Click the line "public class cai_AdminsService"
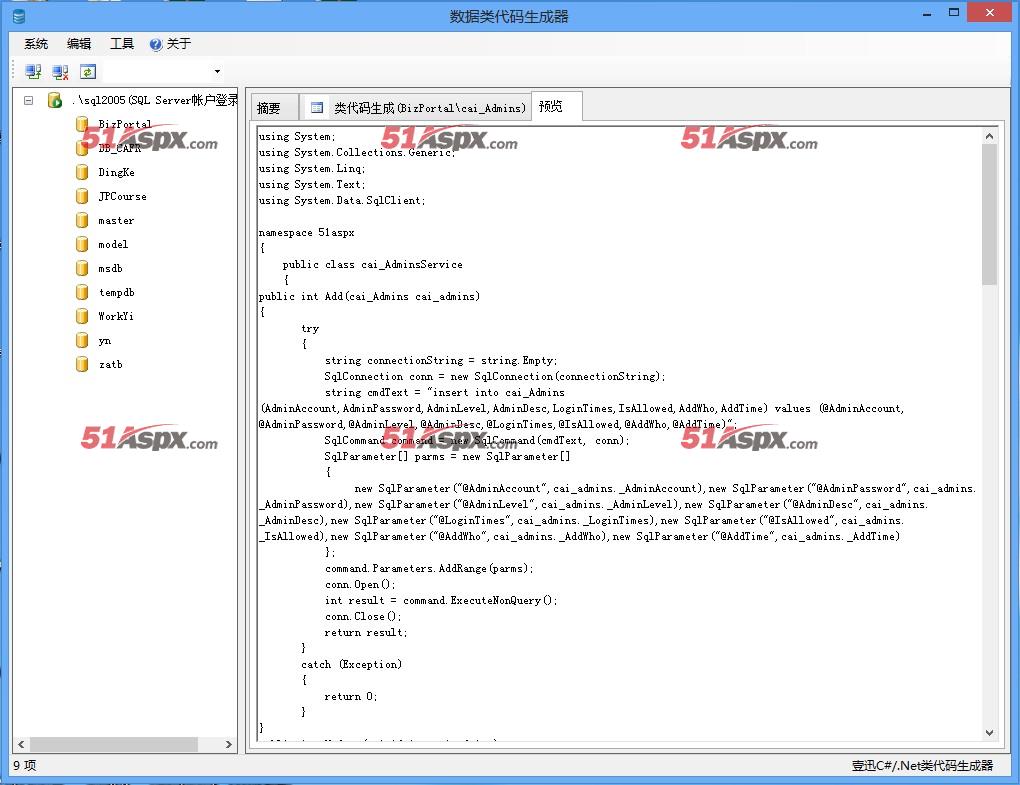Image resolution: width=1020 pixels, height=785 pixels. click(x=373, y=264)
